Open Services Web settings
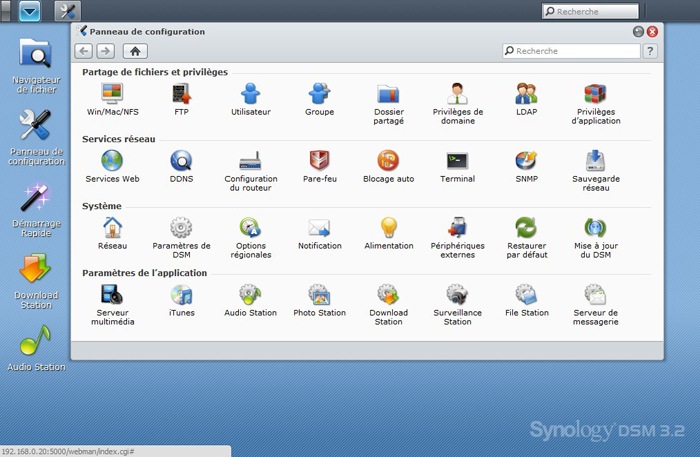Screen dimensions: 700x457 coord(112,166)
